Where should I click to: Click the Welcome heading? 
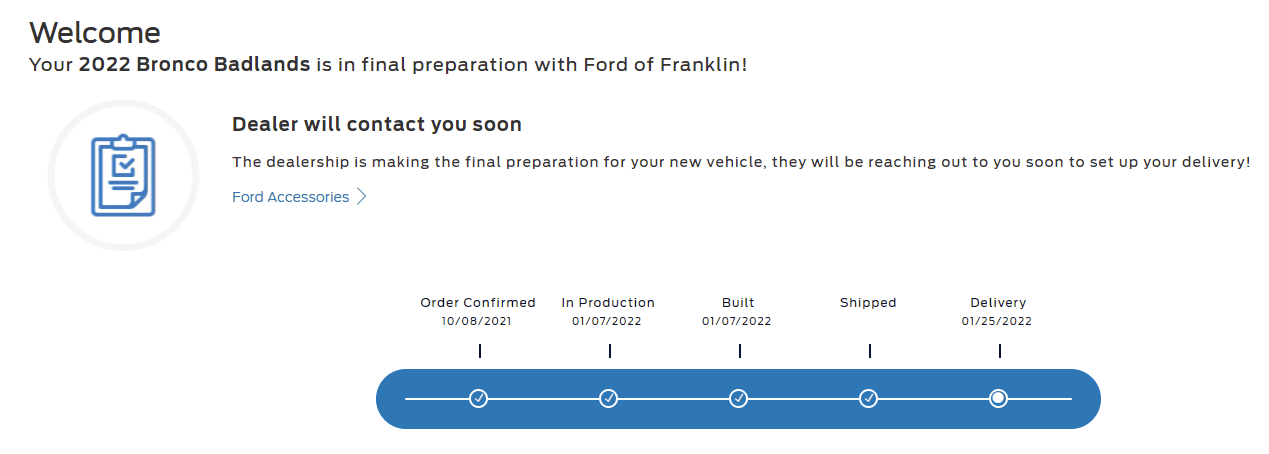95,32
